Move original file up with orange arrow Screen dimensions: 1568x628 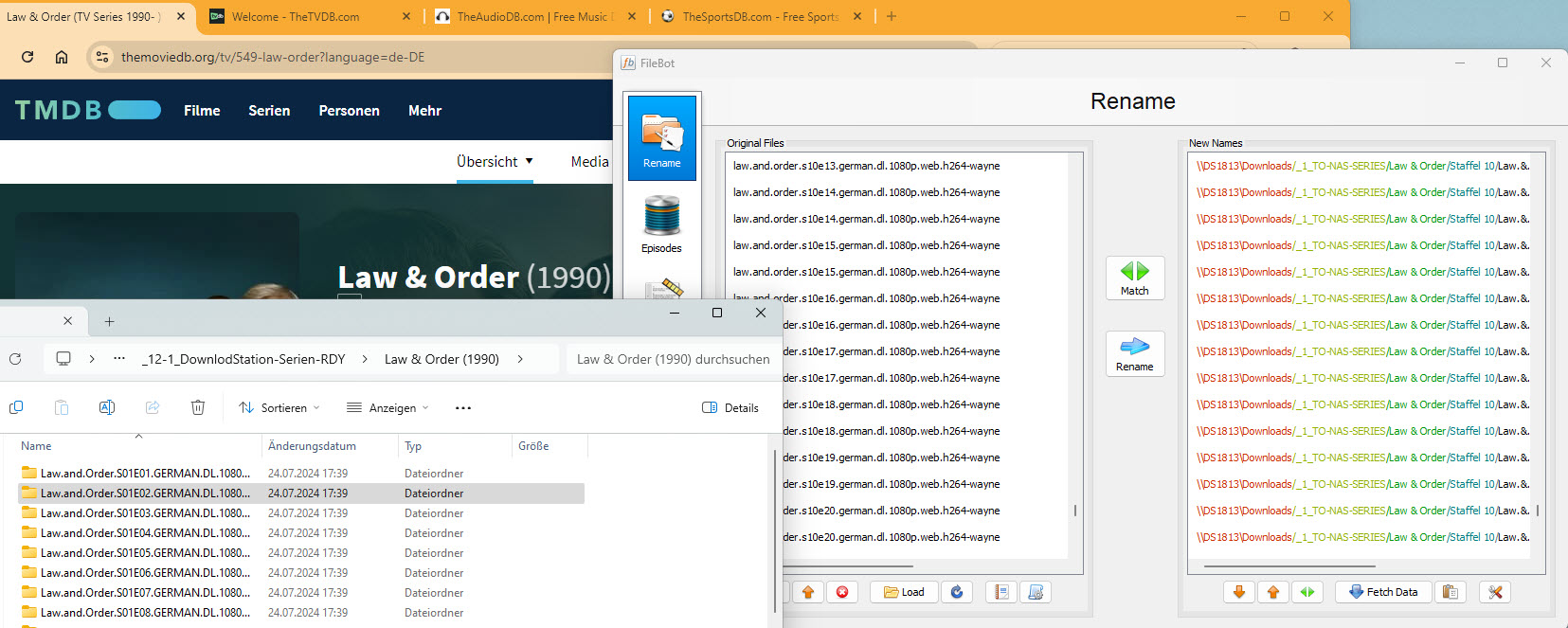click(808, 592)
